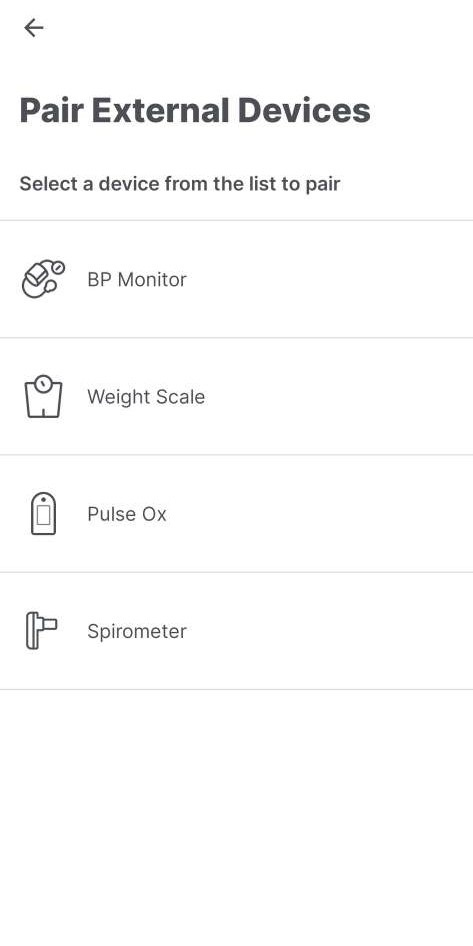This screenshot has height=946, width=473.
Task: Click the Pair External Devices heading
Action: coord(195,110)
